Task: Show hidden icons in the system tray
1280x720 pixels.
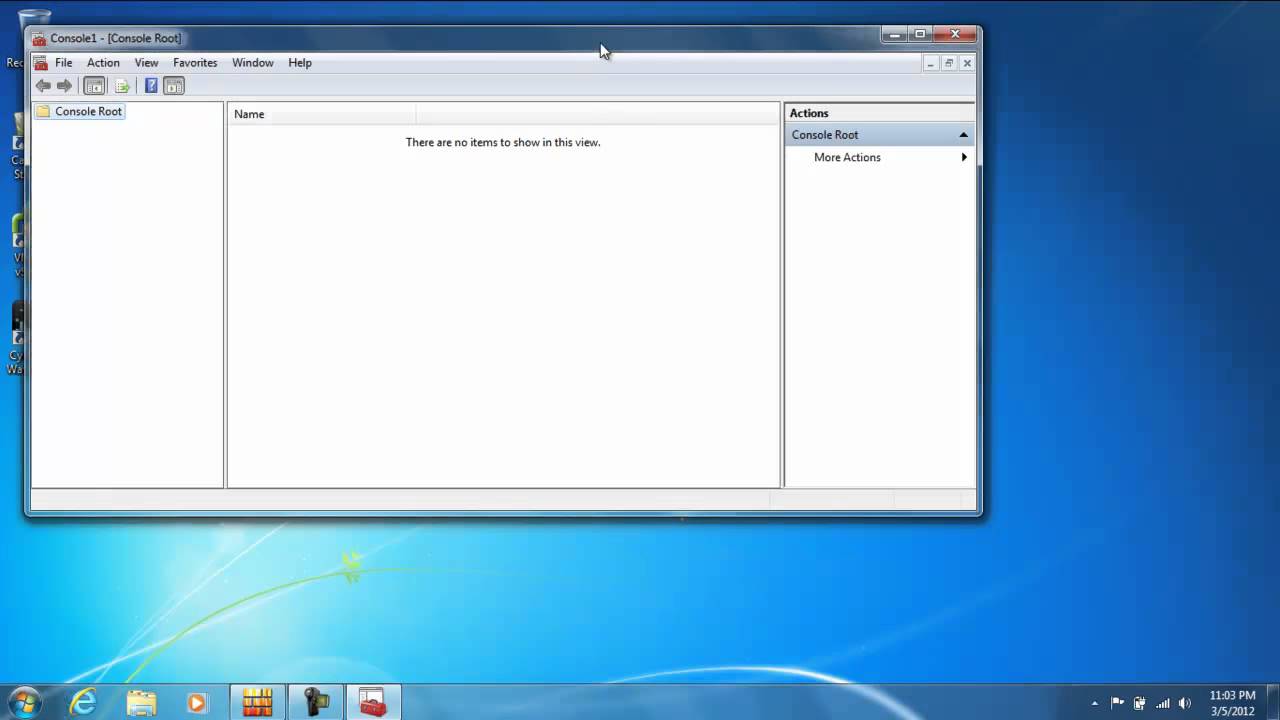Action: pos(1094,703)
